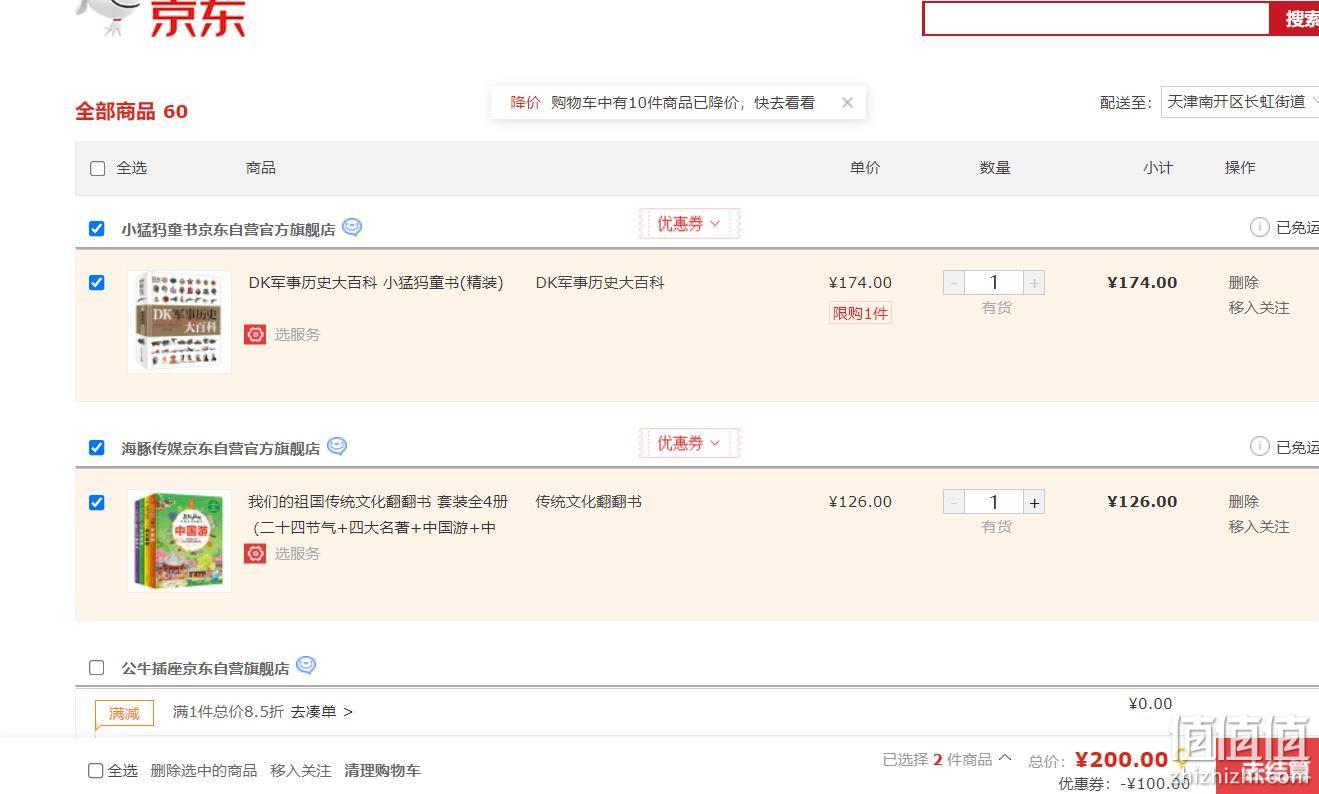The image size is (1319, 794).
Task: Uncheck the DK军事历史大百科 item checkbox
Action: 96,282
